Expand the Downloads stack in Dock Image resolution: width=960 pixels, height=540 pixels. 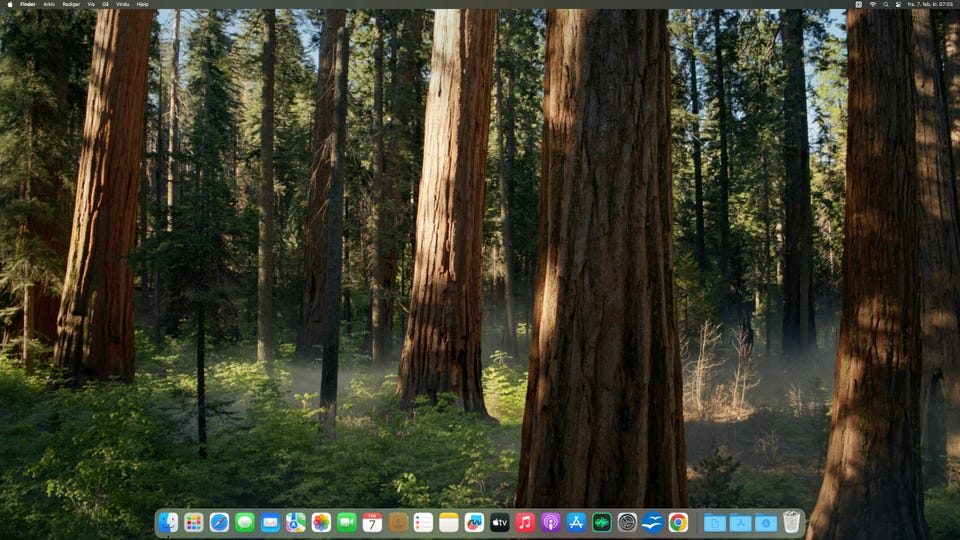pos(766,522)
